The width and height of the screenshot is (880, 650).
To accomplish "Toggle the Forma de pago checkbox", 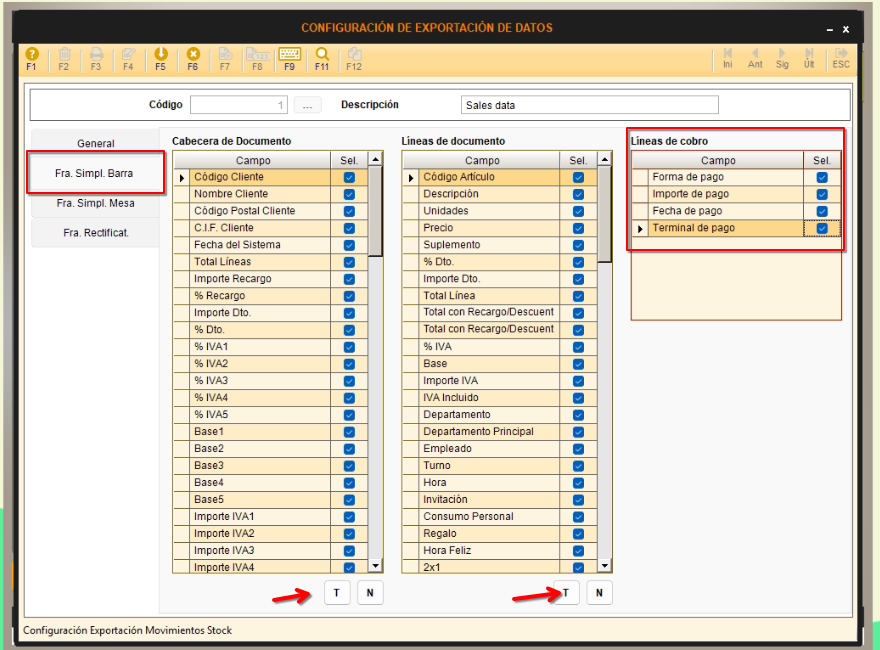I will [x=822, y=177].
